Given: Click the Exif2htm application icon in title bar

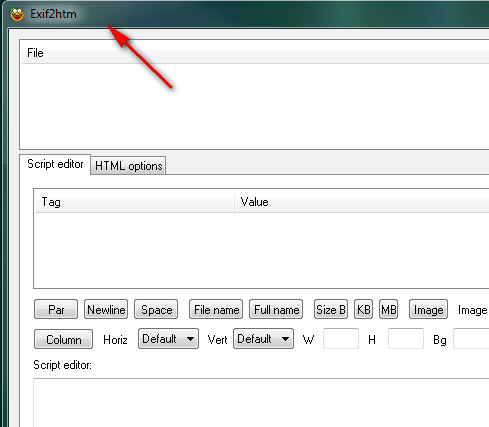Looking at the screenshot, I should pyautogui.click(x=17, y=14).
